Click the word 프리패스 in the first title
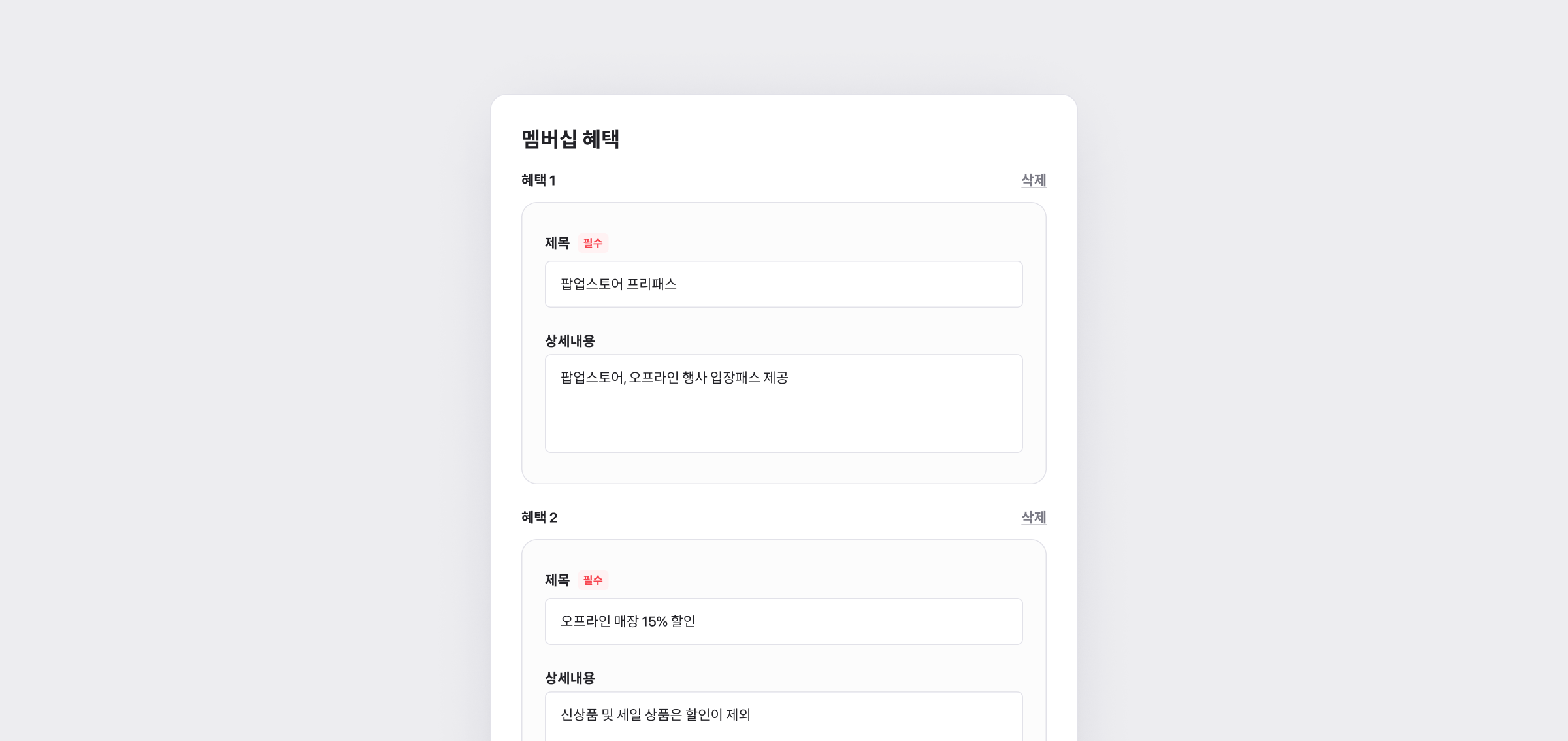Screen dimensions: 1568x741 (651, 284)
